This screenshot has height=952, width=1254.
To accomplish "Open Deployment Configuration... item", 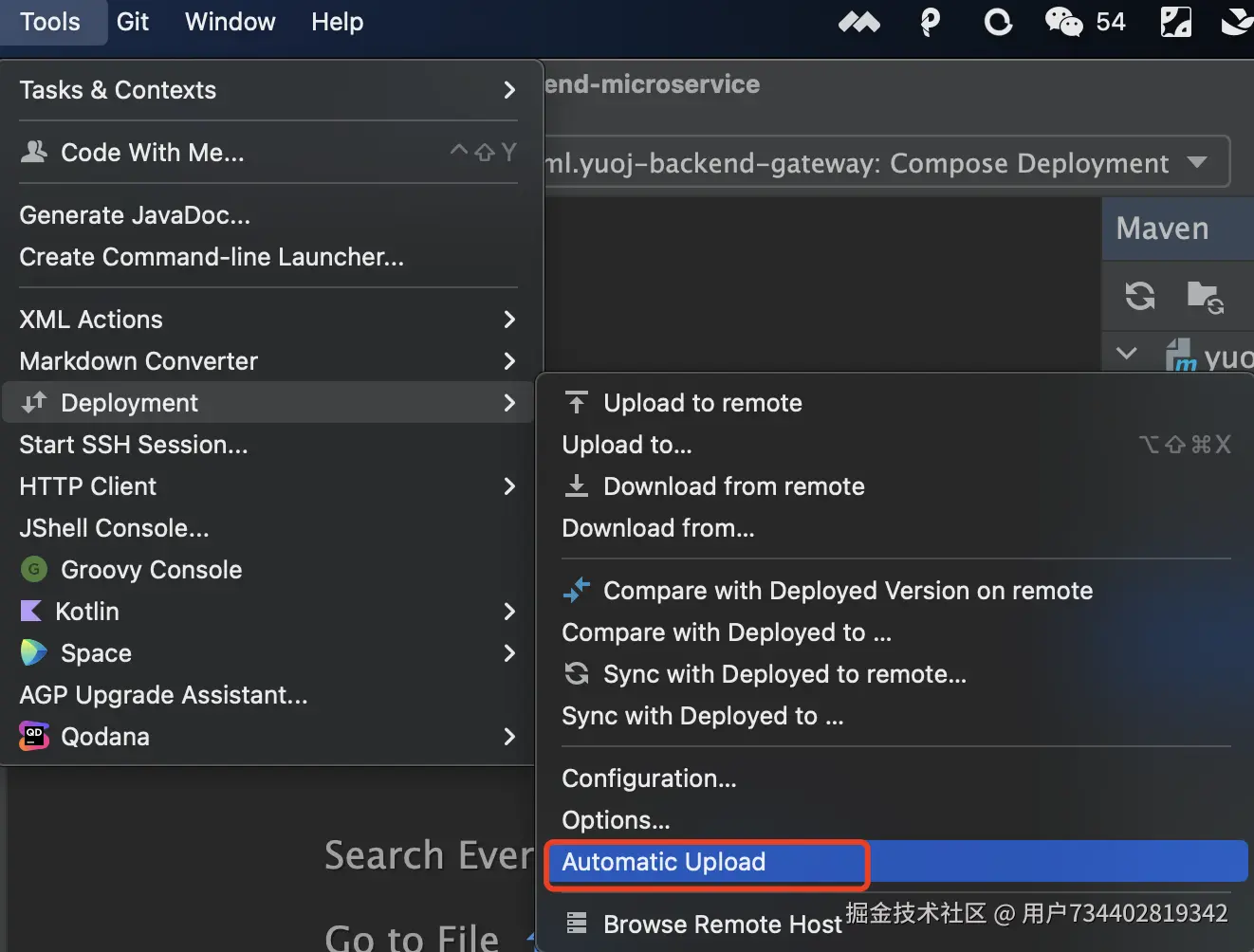I will pos(895,778).
